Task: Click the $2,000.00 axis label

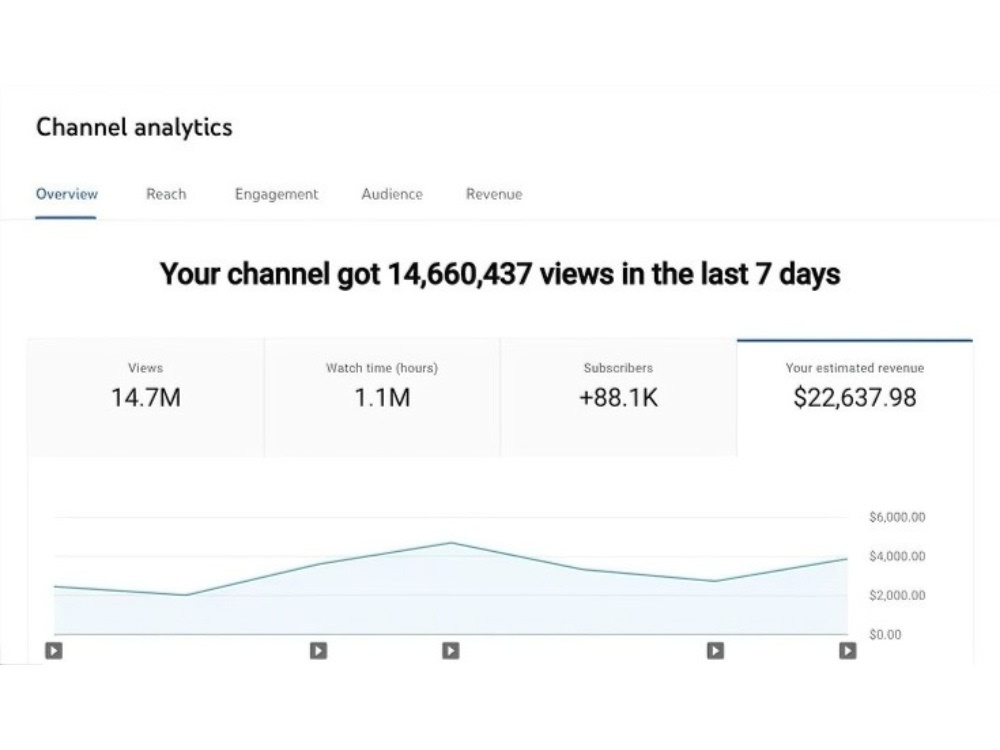Action: 897,595
